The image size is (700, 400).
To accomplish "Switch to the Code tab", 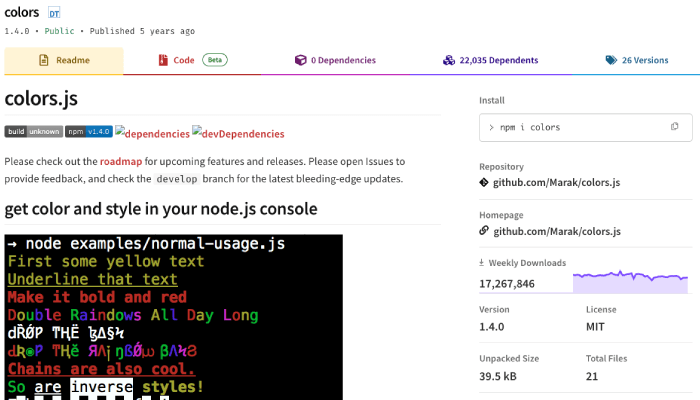I will tap(192, 60).
